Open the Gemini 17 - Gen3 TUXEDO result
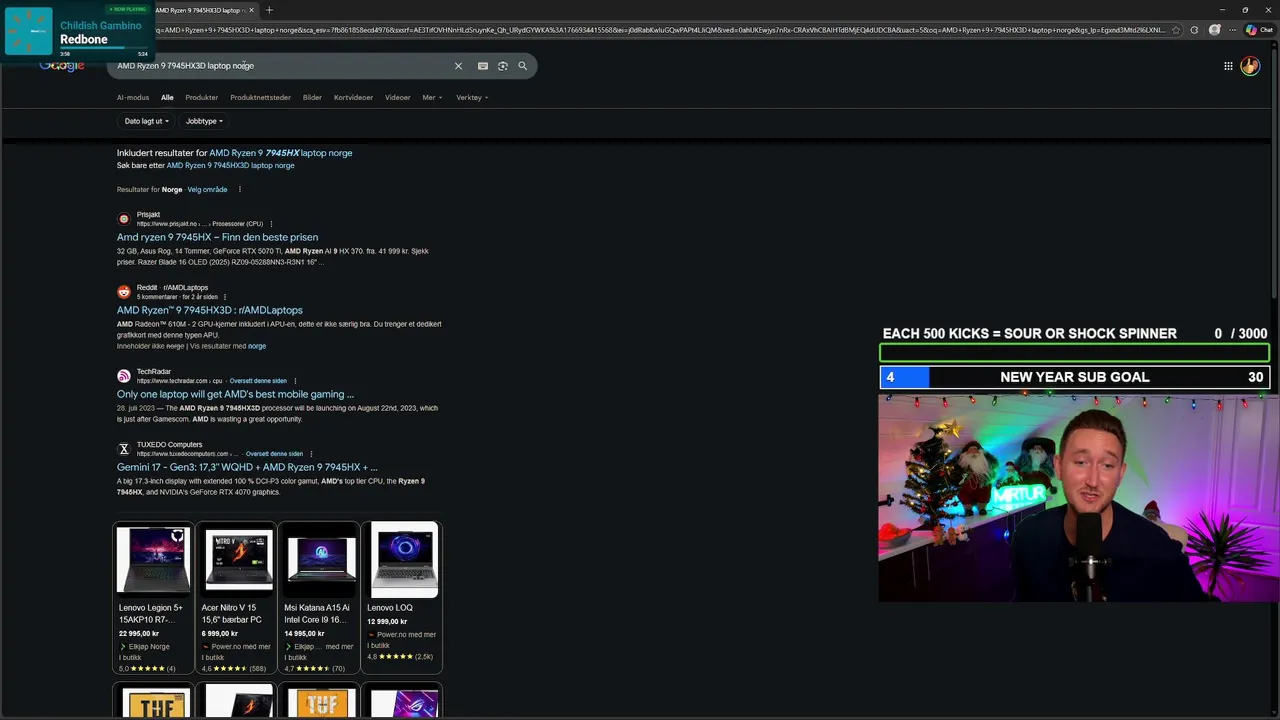The width and height of the screenshot is (1280, 720). [x=247, y=467]
